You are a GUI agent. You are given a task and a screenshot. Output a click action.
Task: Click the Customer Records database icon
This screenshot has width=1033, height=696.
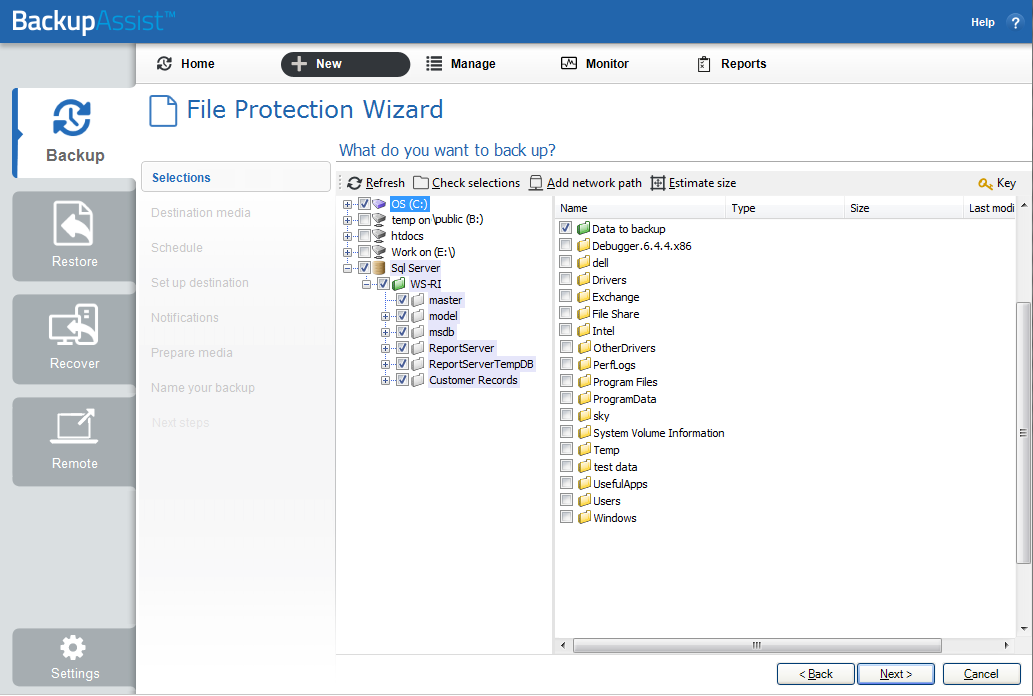pyautogui.click(x=418, y=380)
